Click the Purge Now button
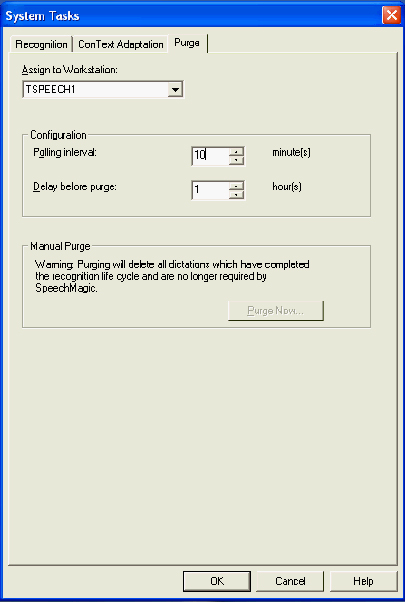This screenshot has width=405, height=602. 276,311
